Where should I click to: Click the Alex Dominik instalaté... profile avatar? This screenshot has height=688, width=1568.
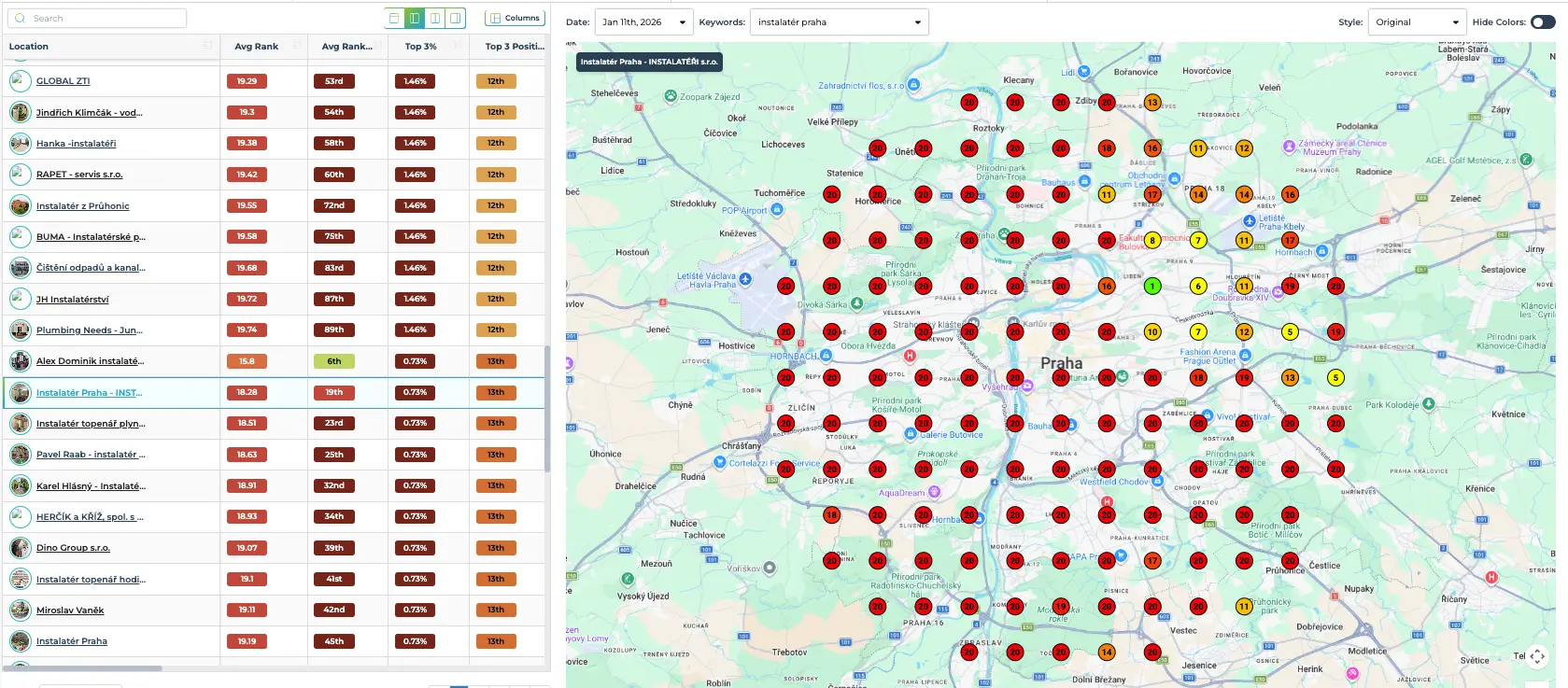point(20,361)
